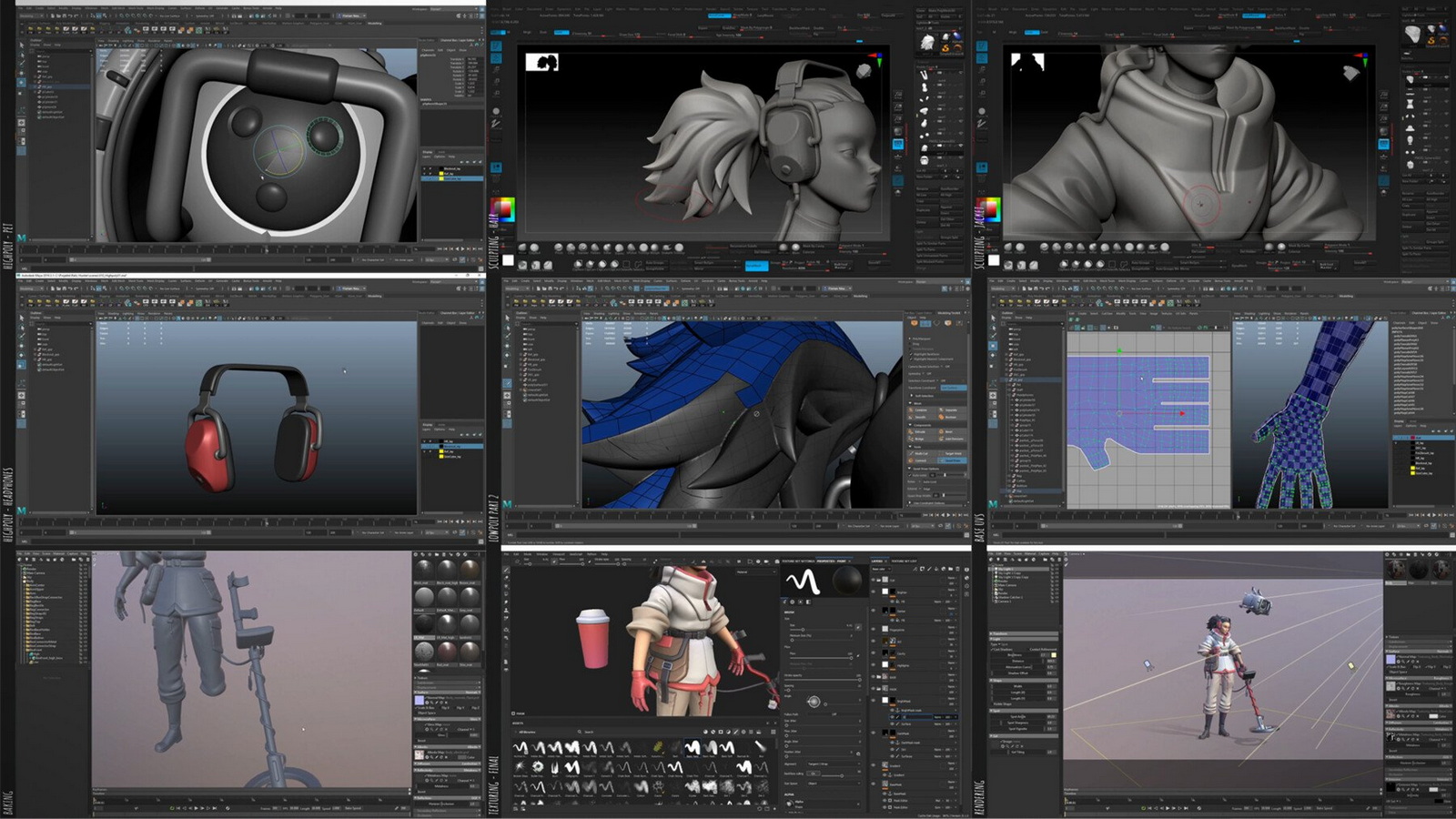
Task: Click the hair silhouette thumbnail in ZBrush viewport
Action: pyautogui.click(x=541, y=62)
